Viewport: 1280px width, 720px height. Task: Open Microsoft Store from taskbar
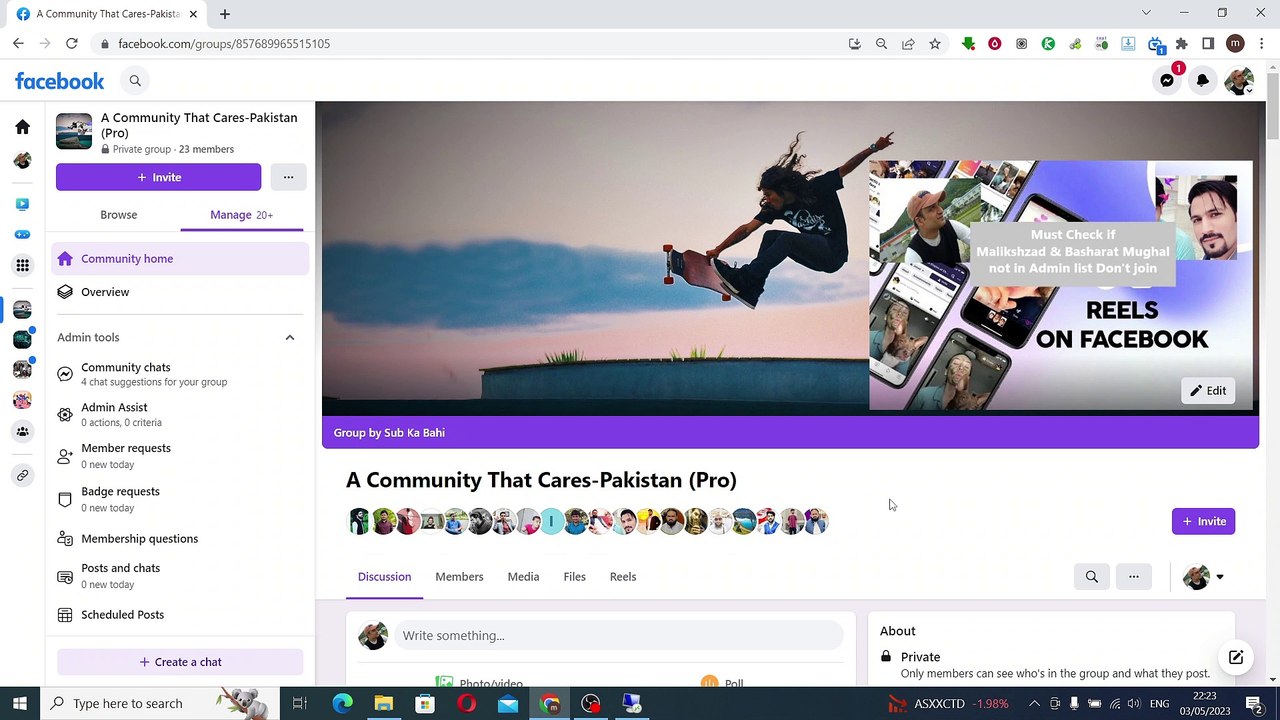425,704
